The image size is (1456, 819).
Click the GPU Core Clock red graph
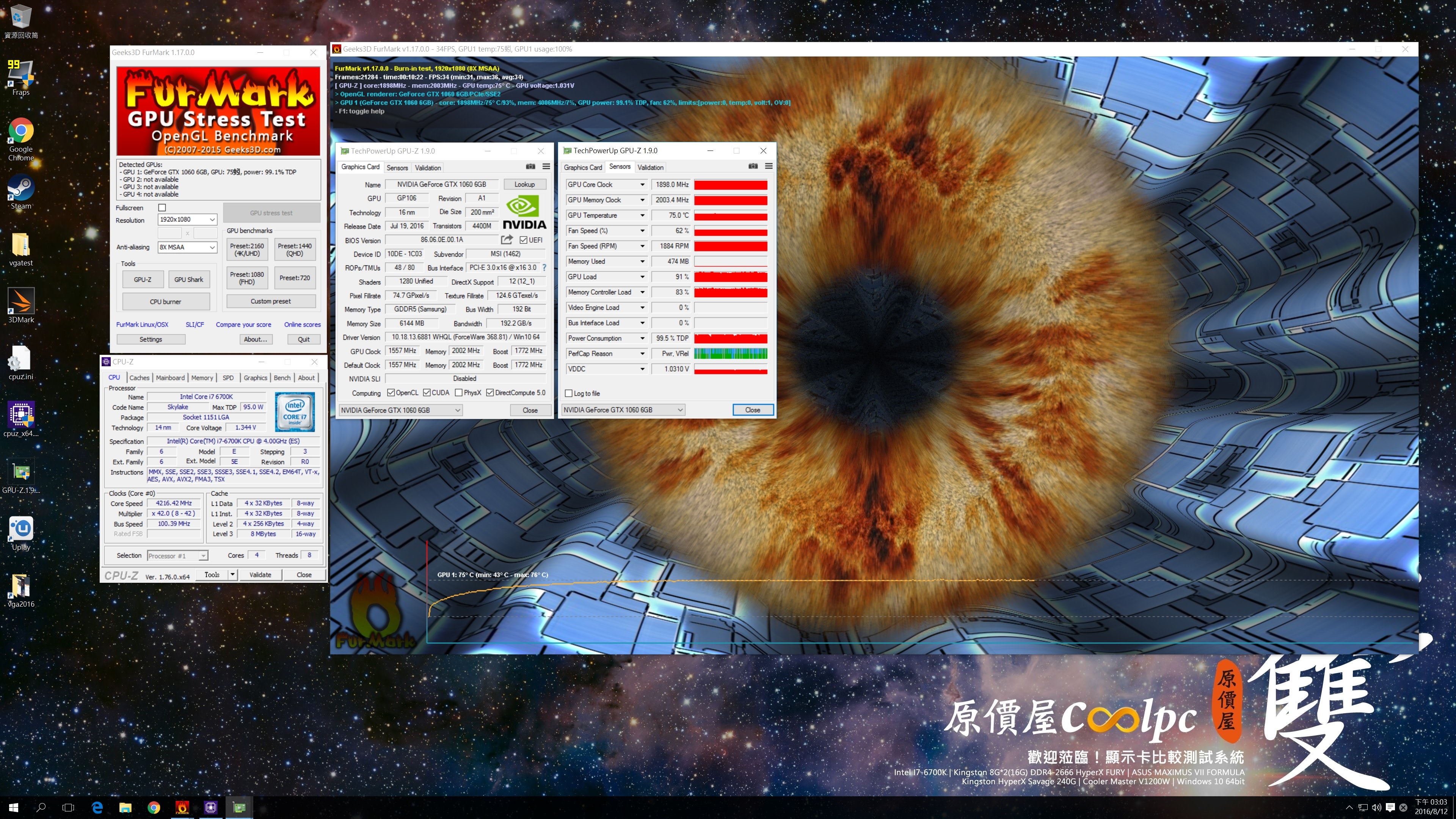(730, 185)
